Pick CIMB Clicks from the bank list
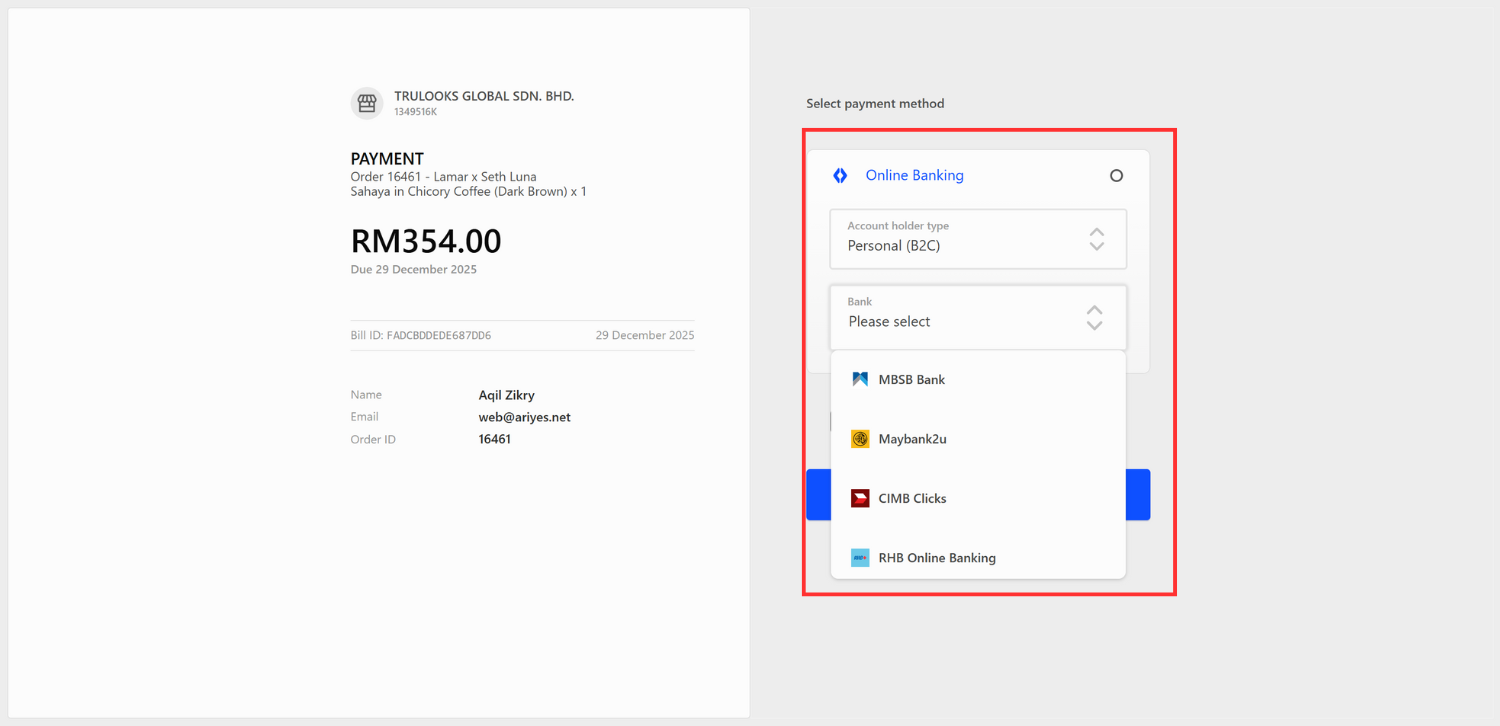 tap(912, 498)
